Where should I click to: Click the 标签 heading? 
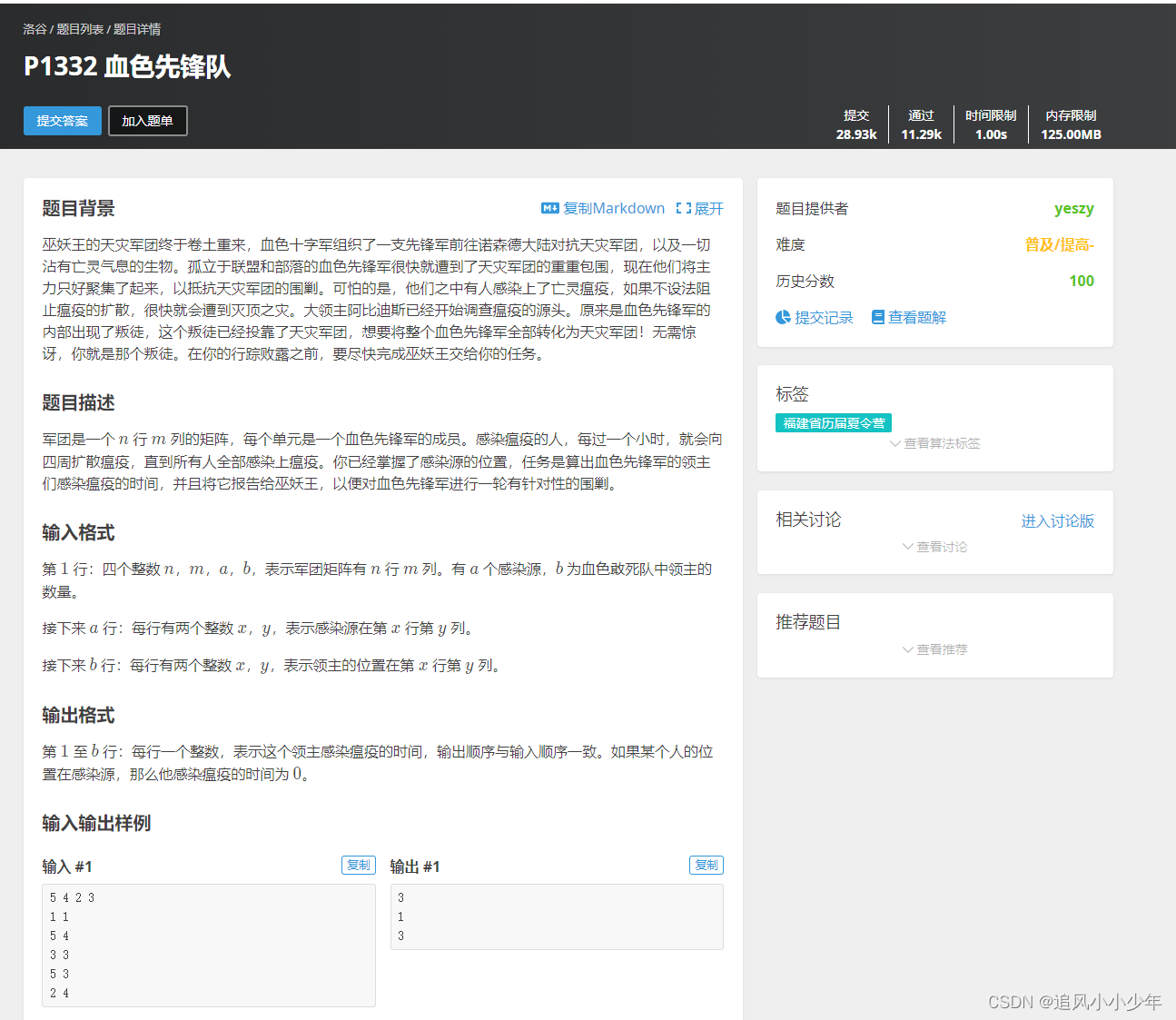click(x=792, y=394)
